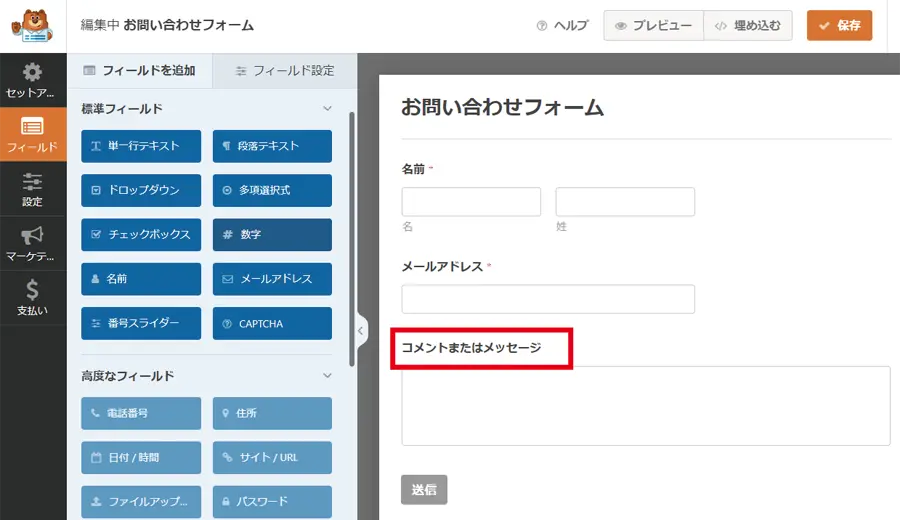Click the 名 first name input
The width and height of the screenshot is (900, 520).
pos(471,201)
